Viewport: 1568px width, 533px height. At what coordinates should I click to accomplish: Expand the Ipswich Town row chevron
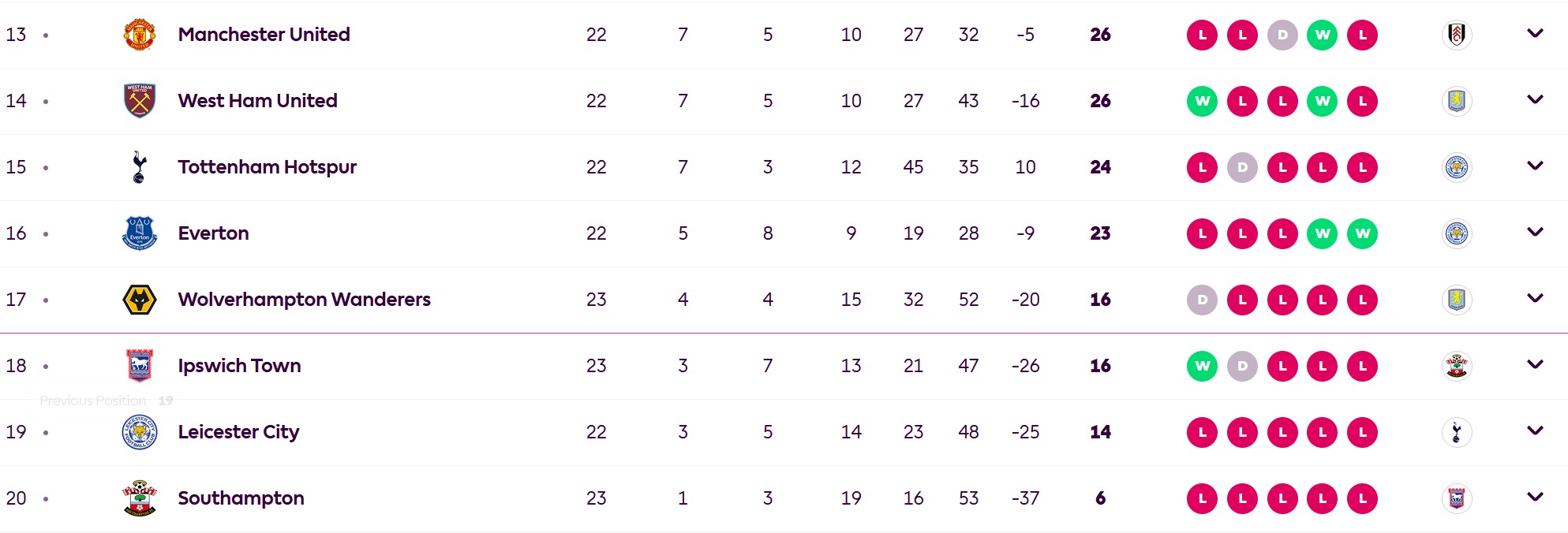1535,364
